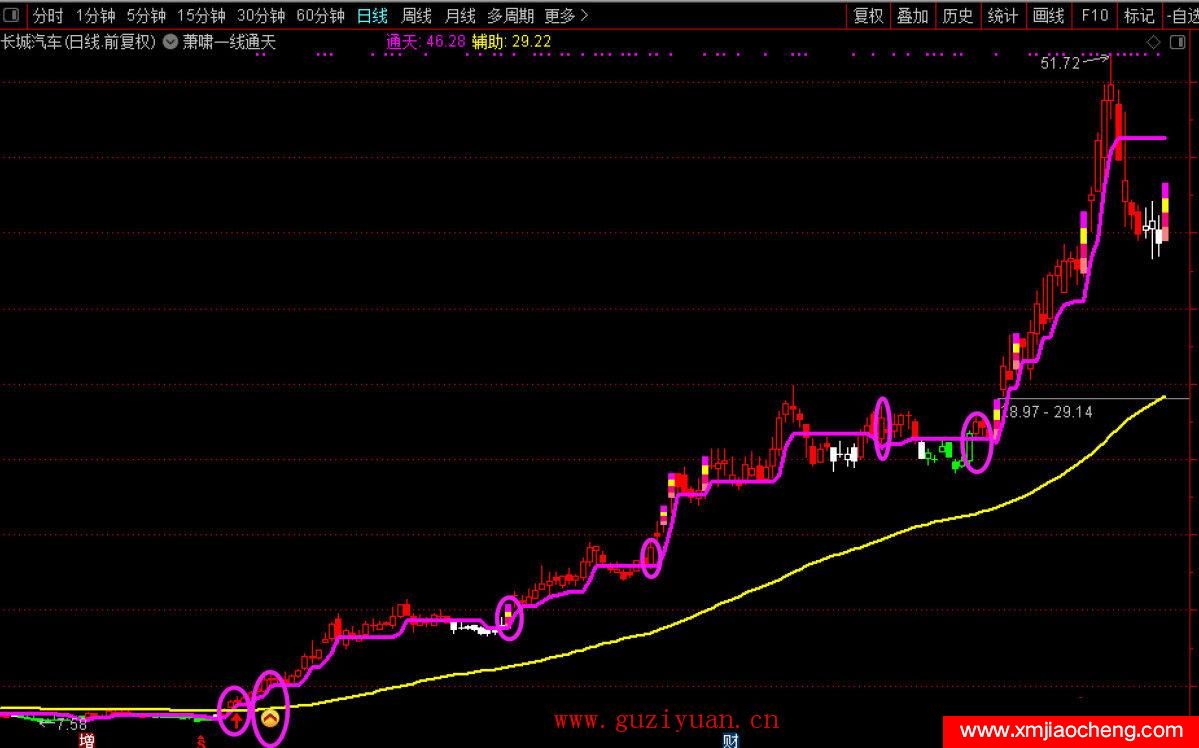The image size is (1199, 748).
Task: Click the red up-arrow buy signal icon
Action: point(235,717)
